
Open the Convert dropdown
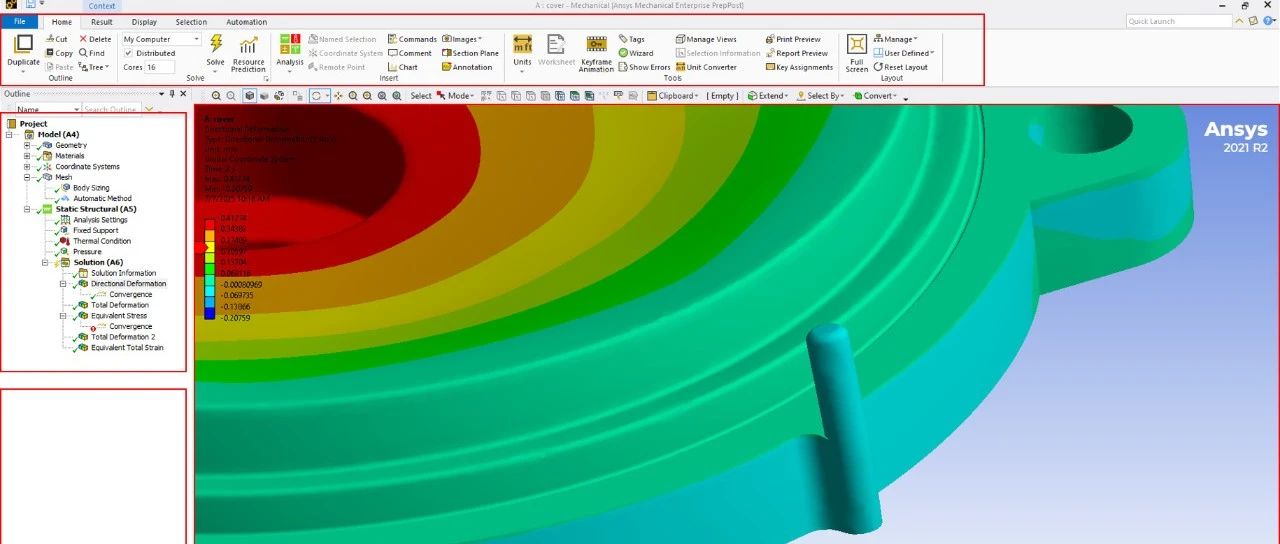tap(876, 96)
